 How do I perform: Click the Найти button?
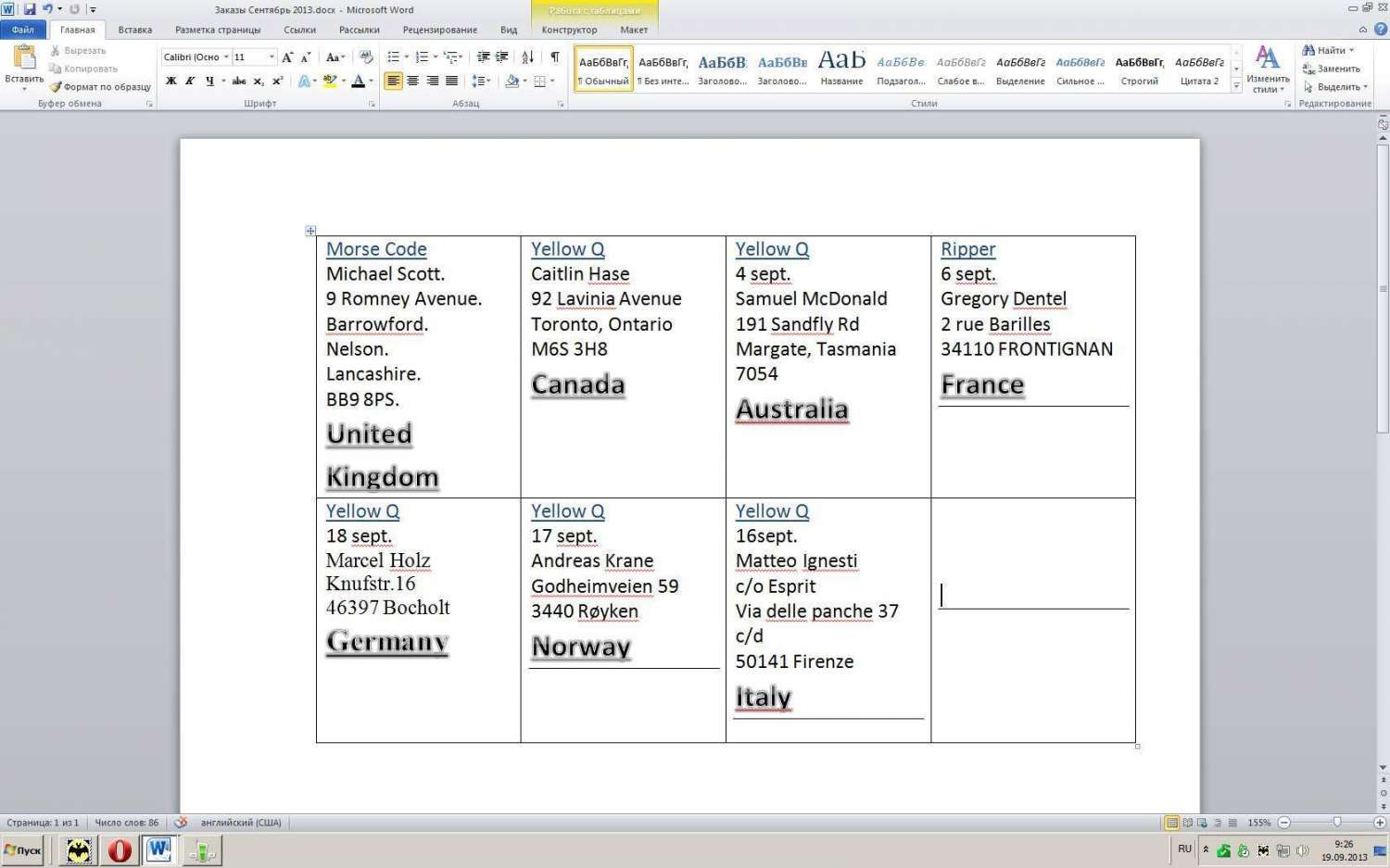click(1329, 50)
